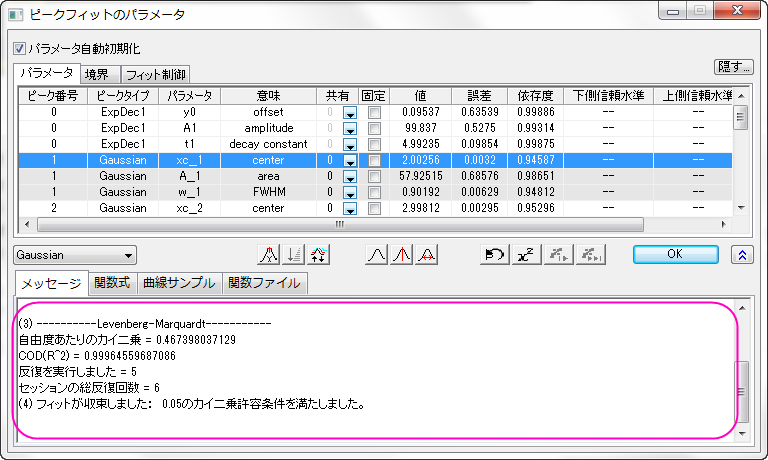
Task: Open 共有 dropdown in A1 row
Action: (x=350, y=129)
